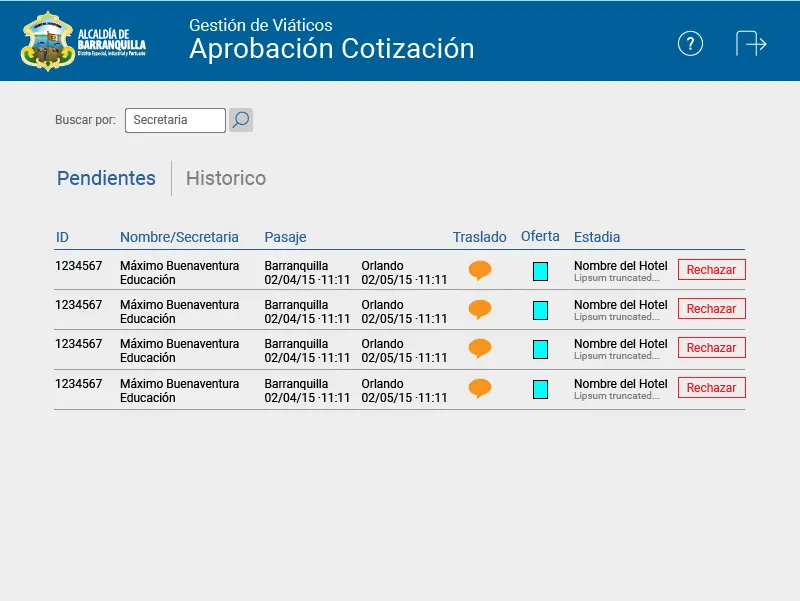The width and height of the screenshot is (800, 601).
Task: Click the Buscar por label
Action: coord(85,120)
